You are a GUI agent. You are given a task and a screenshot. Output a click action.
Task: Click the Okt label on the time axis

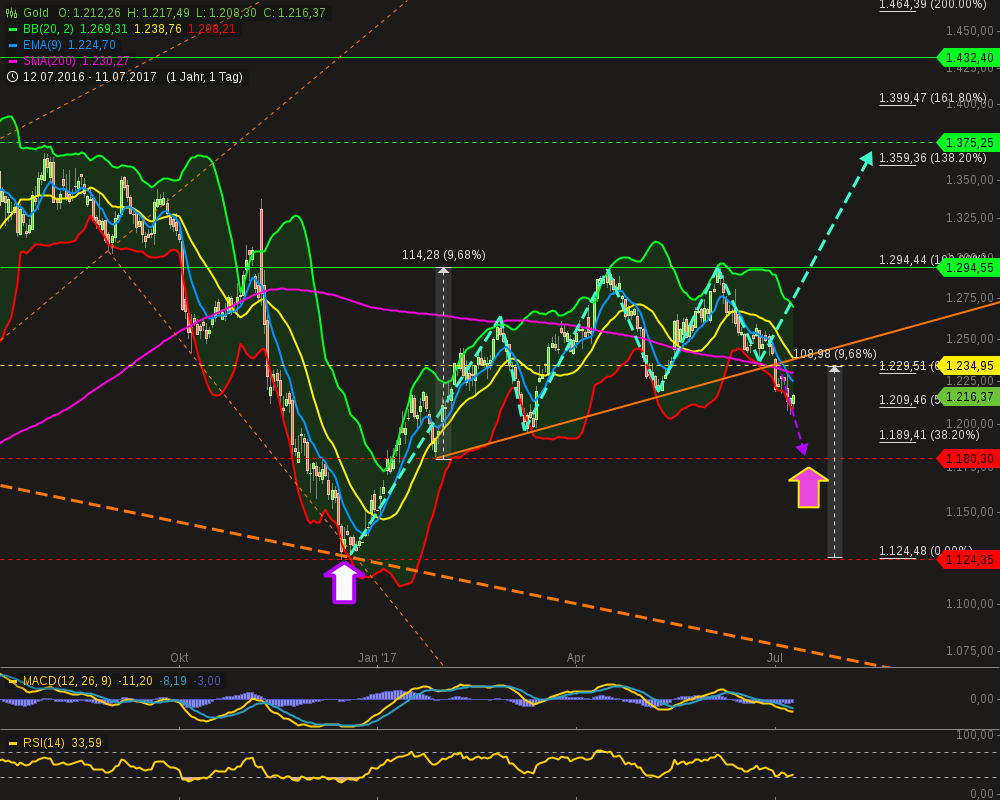(x=179, y=658)
